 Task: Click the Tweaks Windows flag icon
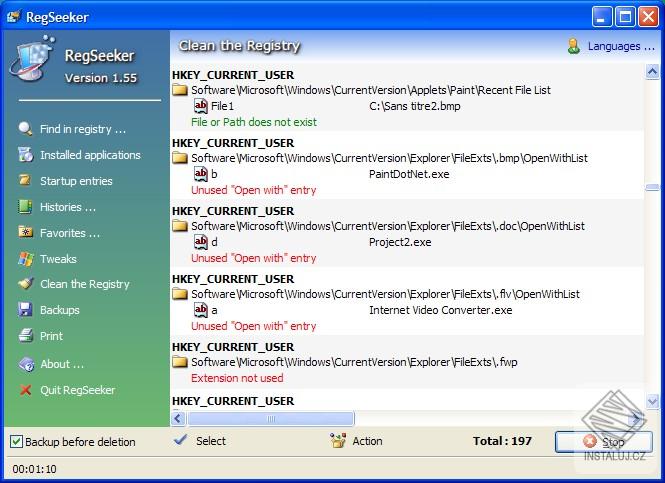point(25,259)
